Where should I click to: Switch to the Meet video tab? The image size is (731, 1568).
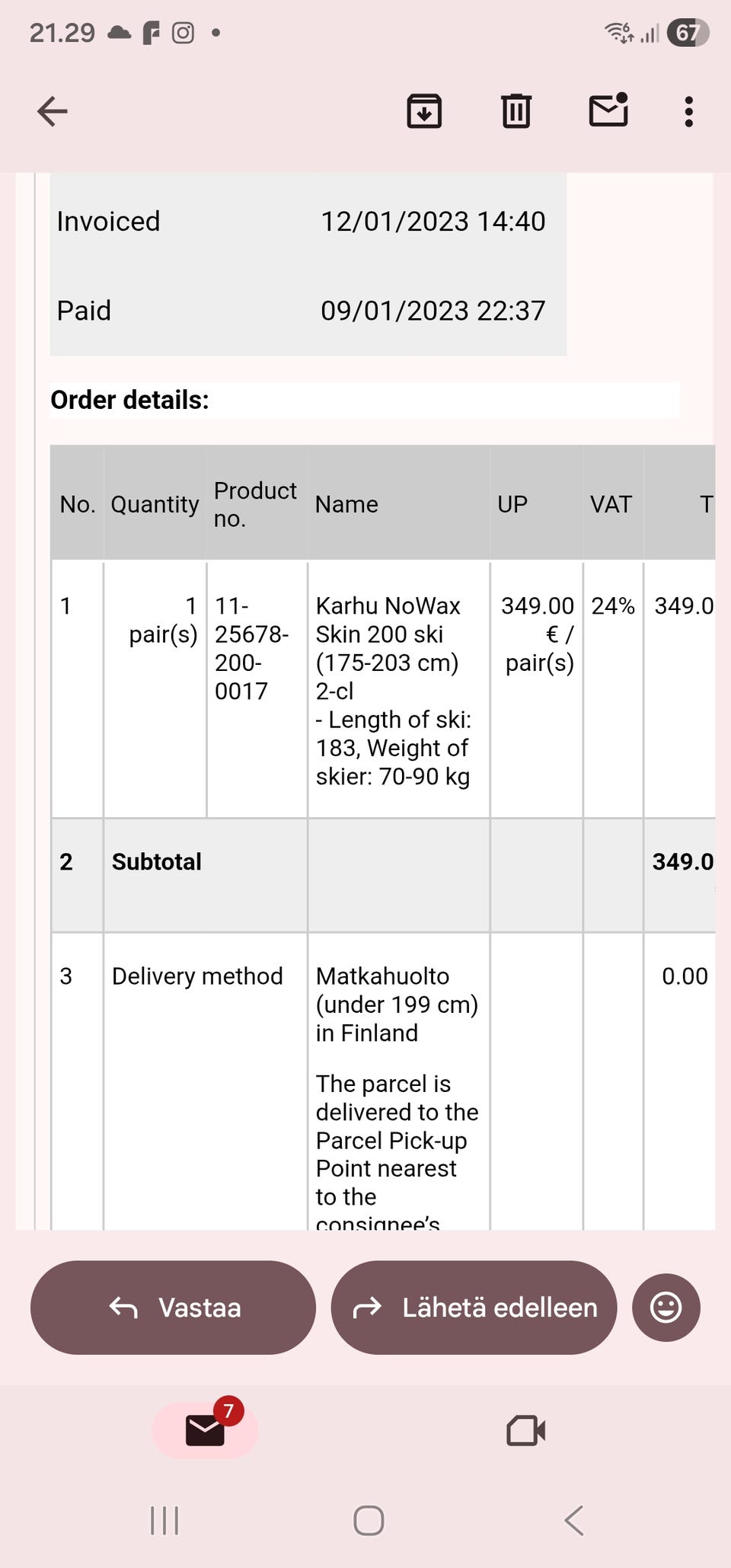[x=525, y=1430]
